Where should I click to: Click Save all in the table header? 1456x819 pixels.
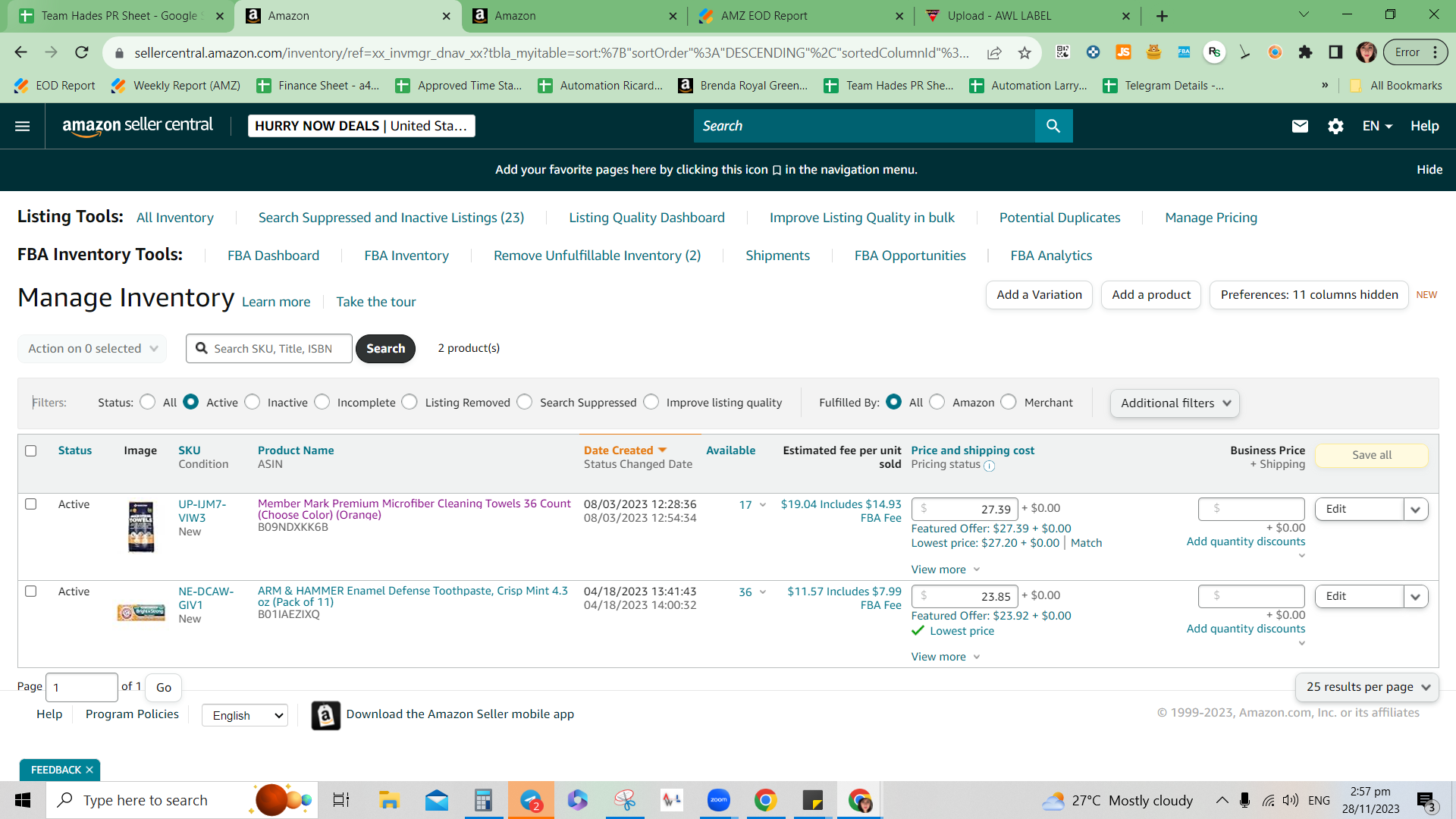(x=1371, y=455)
